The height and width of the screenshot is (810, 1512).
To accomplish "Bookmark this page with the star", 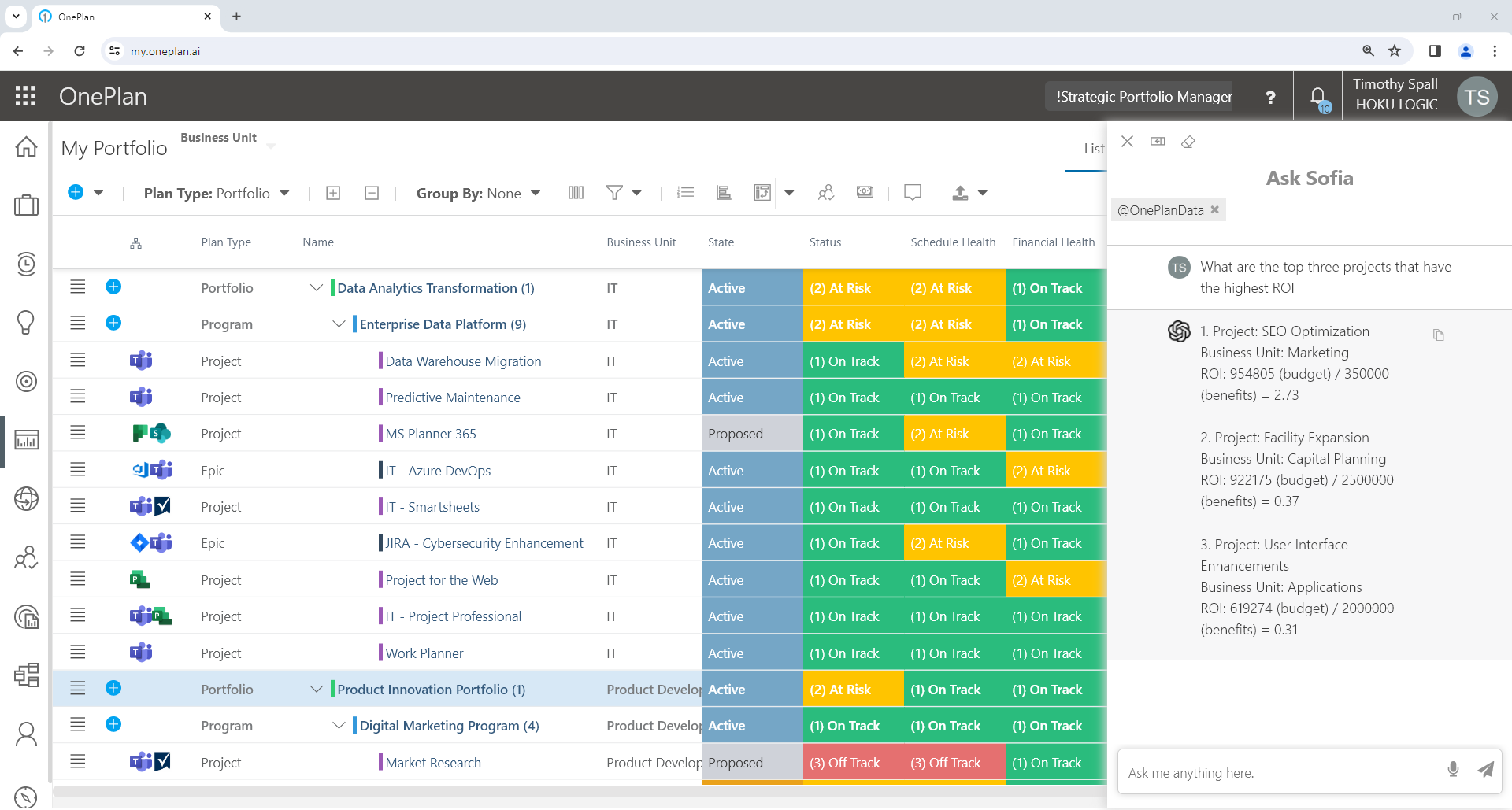I will [x=1395, y=51].
